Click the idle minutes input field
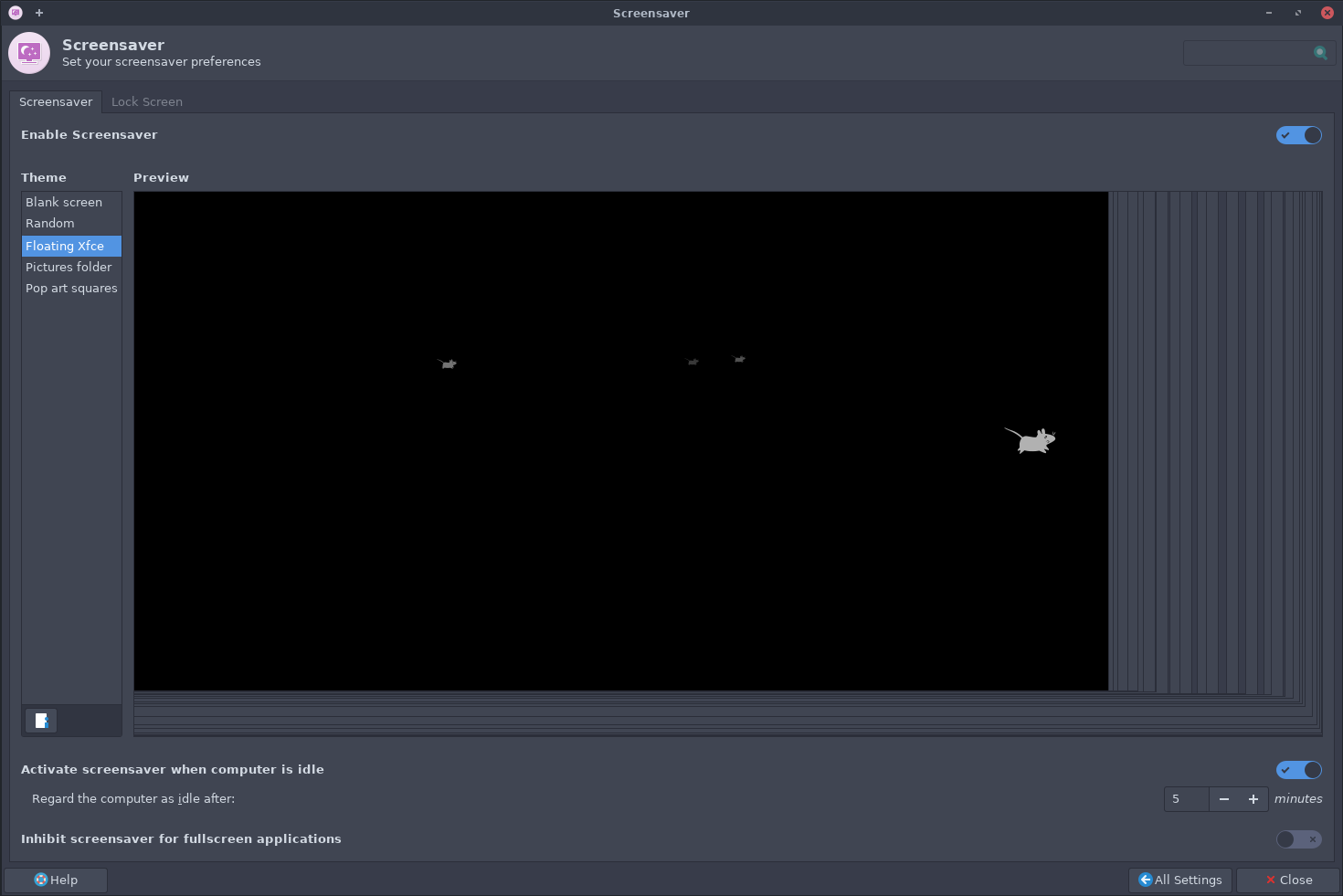1343x896 pixels. click(x=1186, y=799)
